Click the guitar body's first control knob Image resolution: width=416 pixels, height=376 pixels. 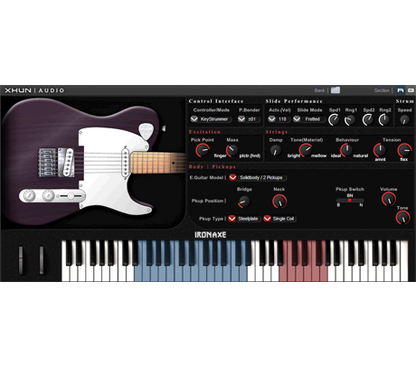pos(29,195)
